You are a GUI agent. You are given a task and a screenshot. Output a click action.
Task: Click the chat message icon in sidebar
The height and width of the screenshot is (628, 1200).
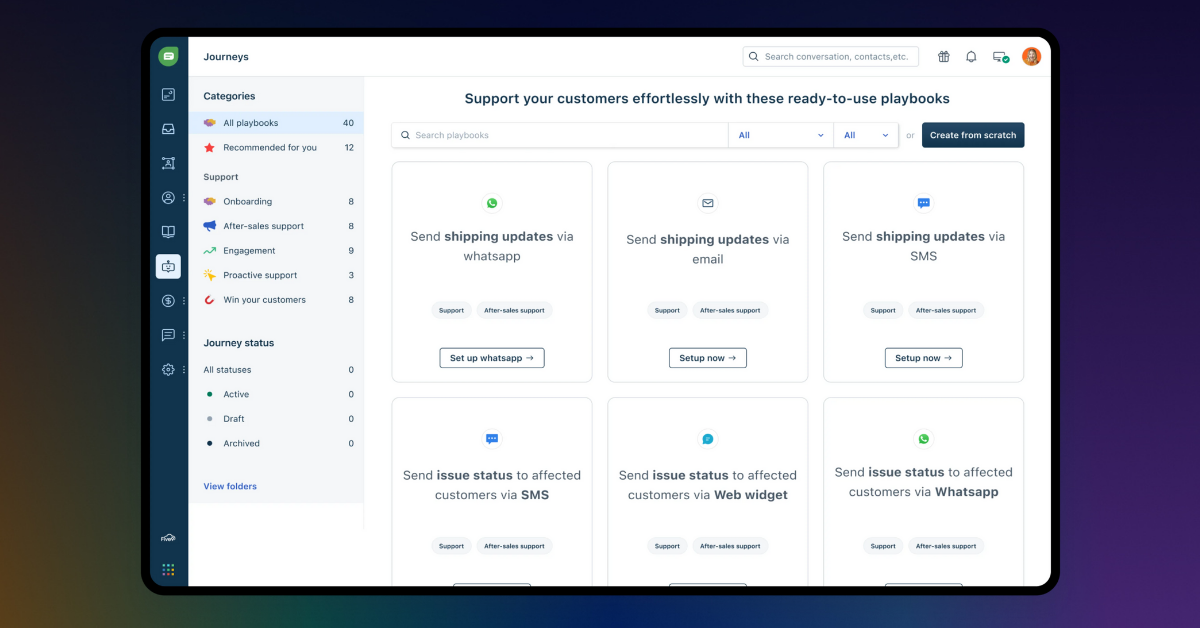[x=168, y=335]
